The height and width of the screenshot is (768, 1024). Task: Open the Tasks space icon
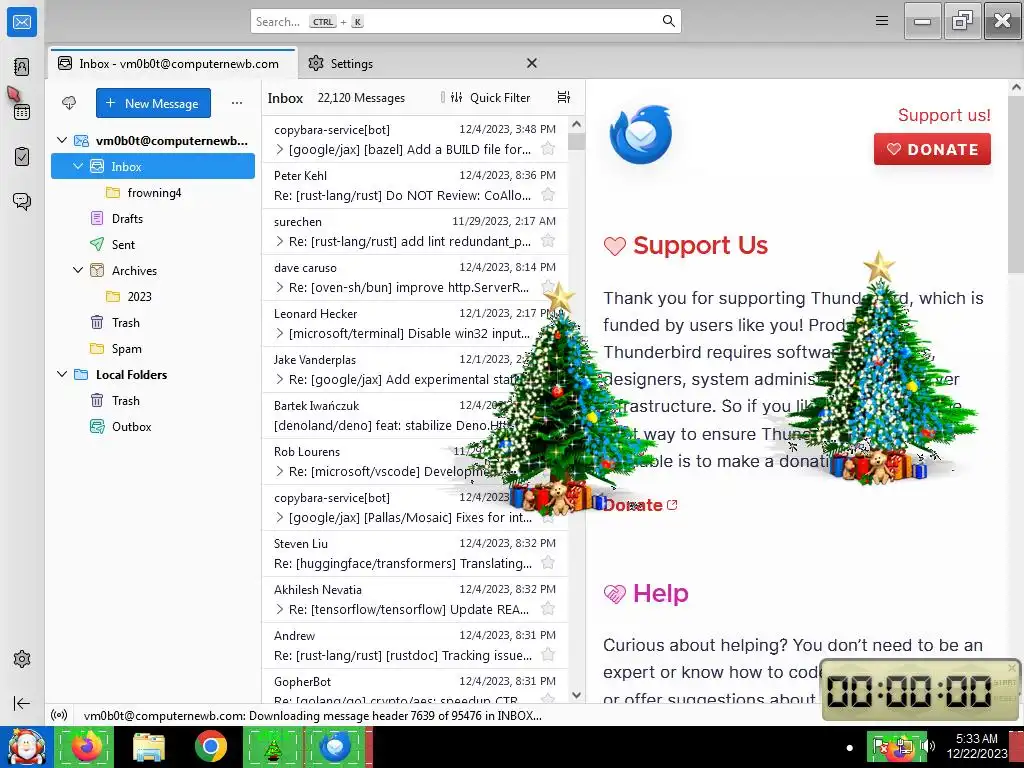pos(22,157)
